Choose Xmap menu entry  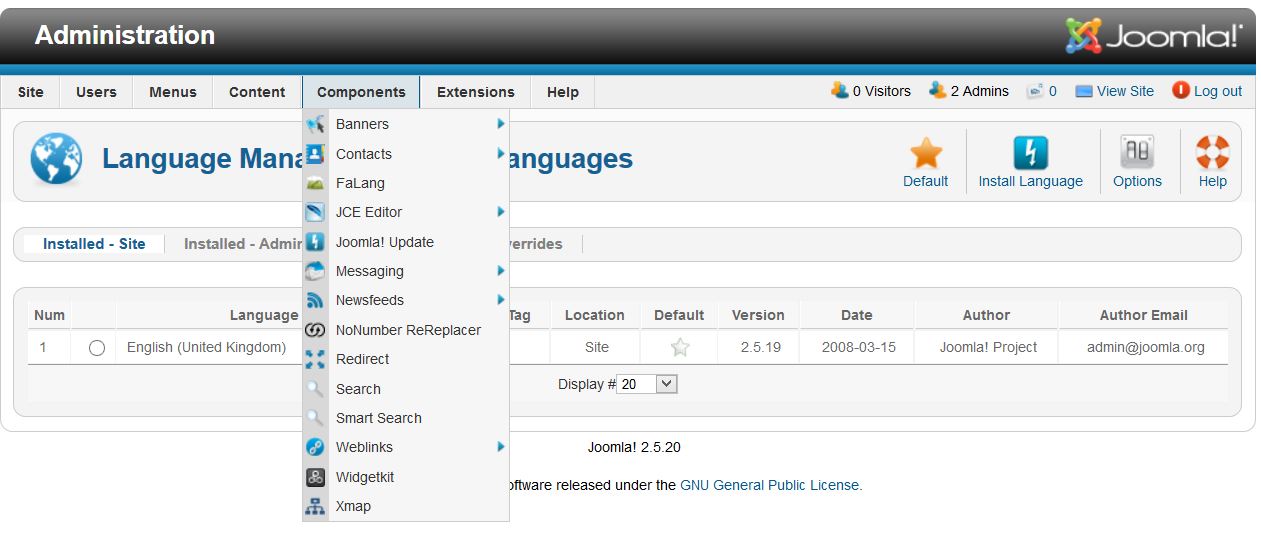[x=406, y=506]
